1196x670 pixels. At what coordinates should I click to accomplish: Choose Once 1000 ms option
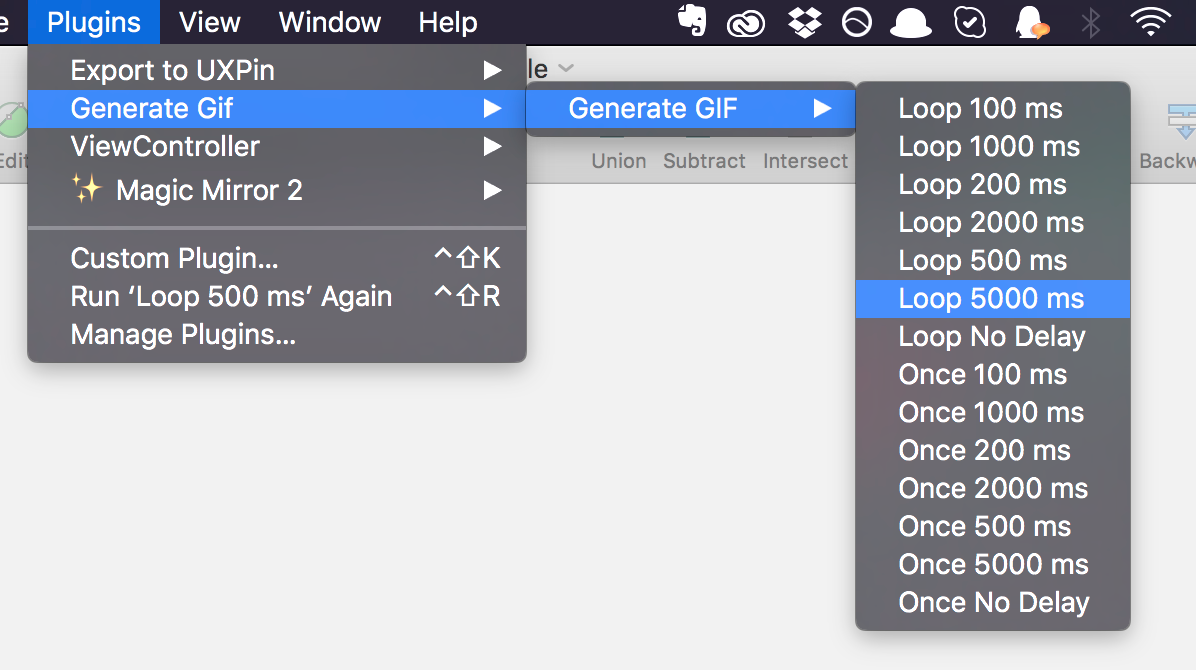992,412
